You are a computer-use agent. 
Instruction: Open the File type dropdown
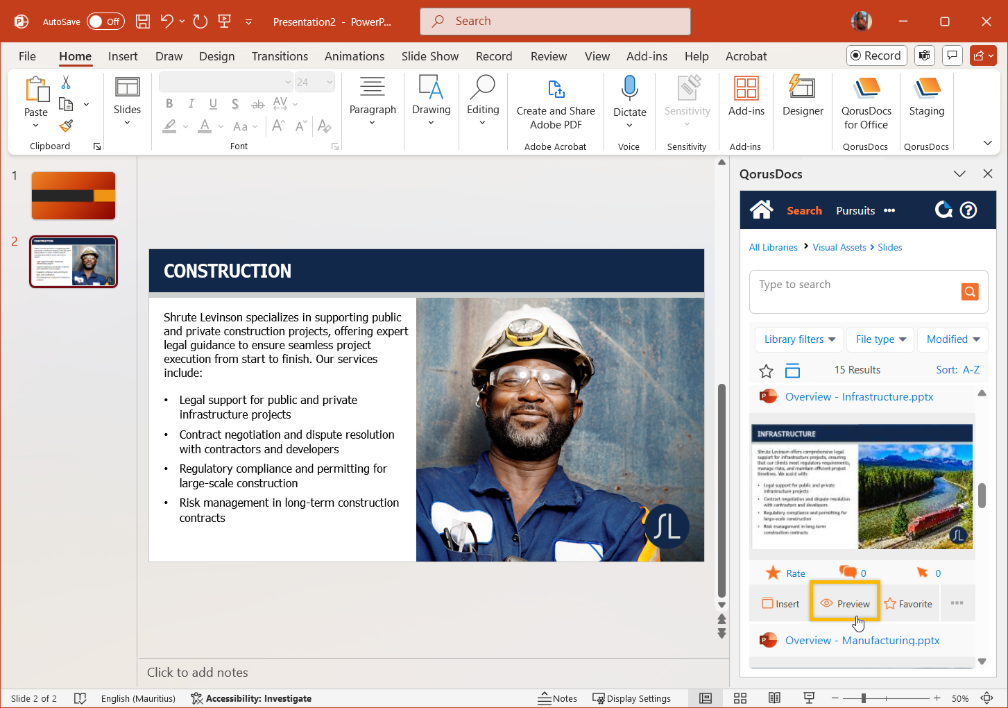[x=881, y=340]
